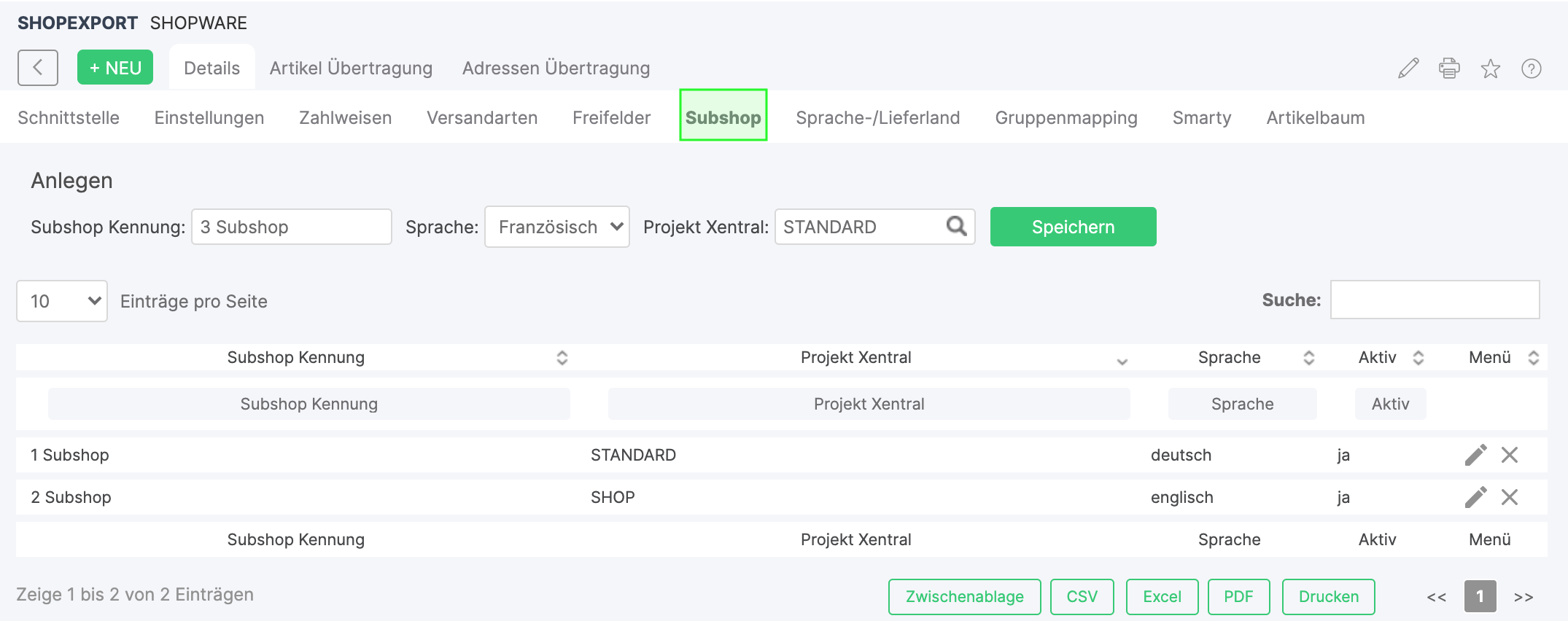
Task: Click the back arrow button
Action: pos(38,68)
